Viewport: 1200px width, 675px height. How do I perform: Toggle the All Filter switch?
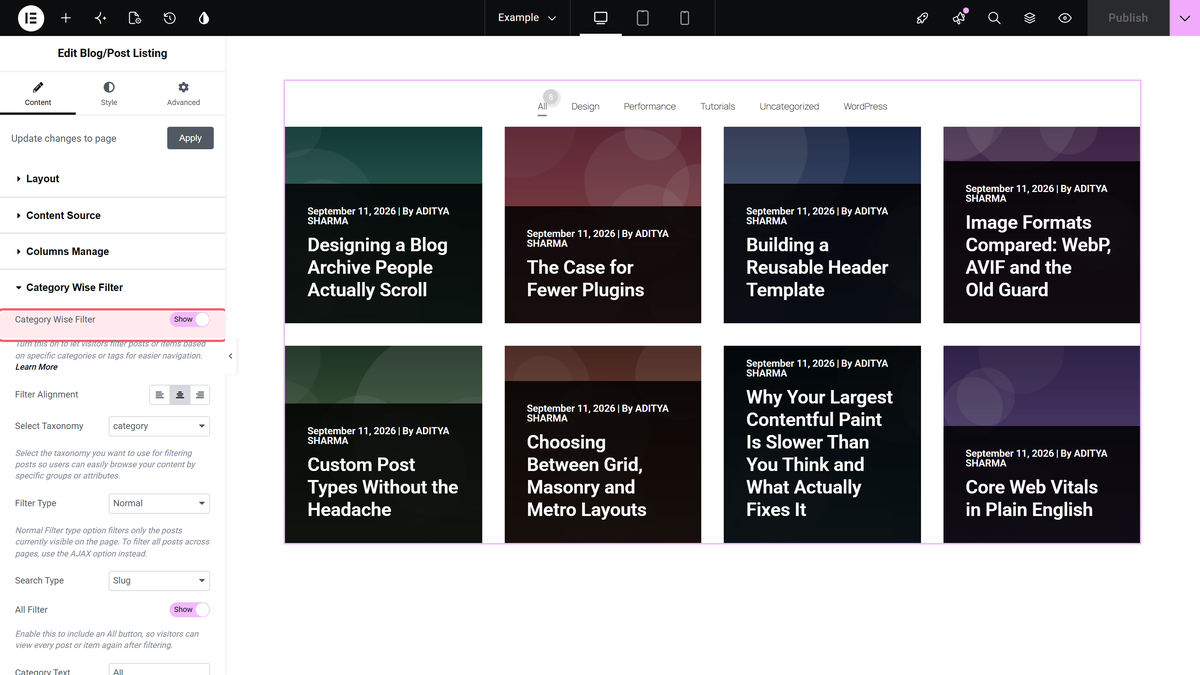pos(190,609)
